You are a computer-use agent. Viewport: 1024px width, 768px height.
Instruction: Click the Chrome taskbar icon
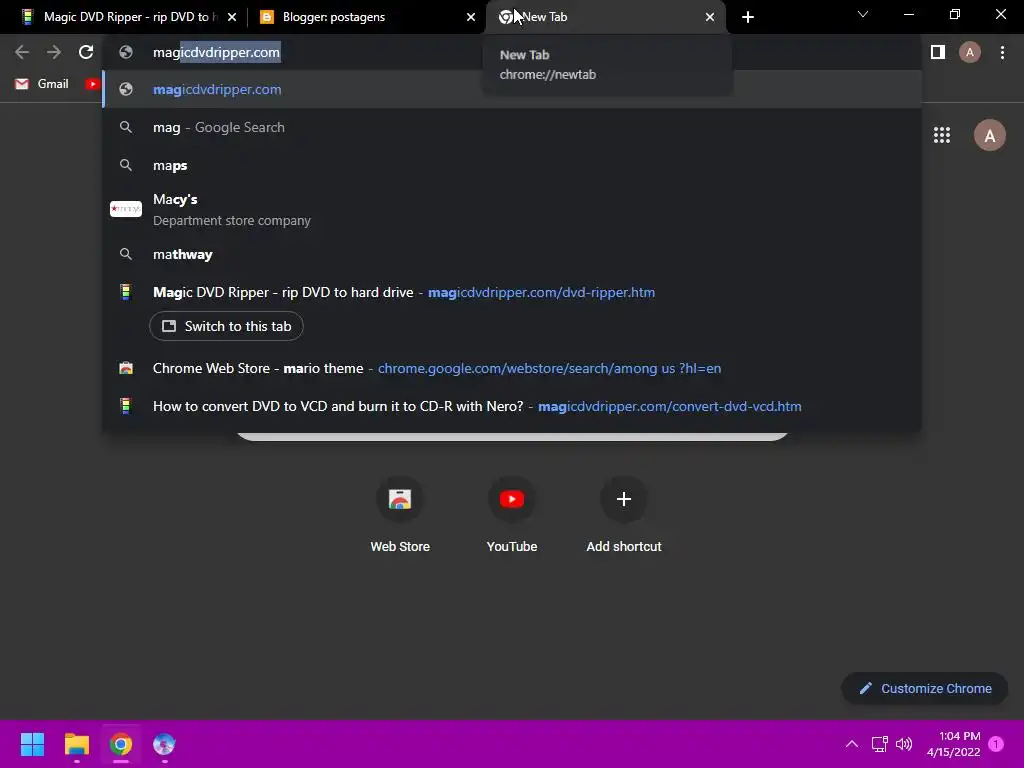[121, 744]
